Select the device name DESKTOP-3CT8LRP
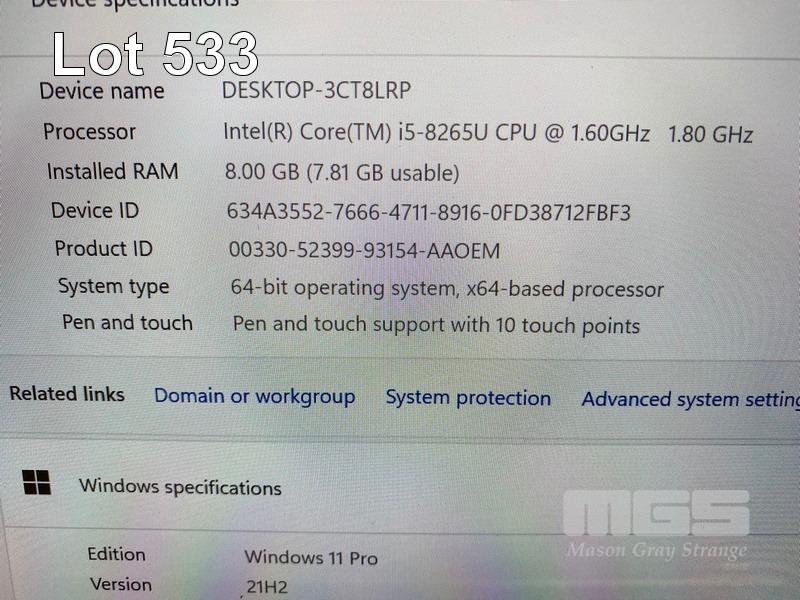 [316, 90]
